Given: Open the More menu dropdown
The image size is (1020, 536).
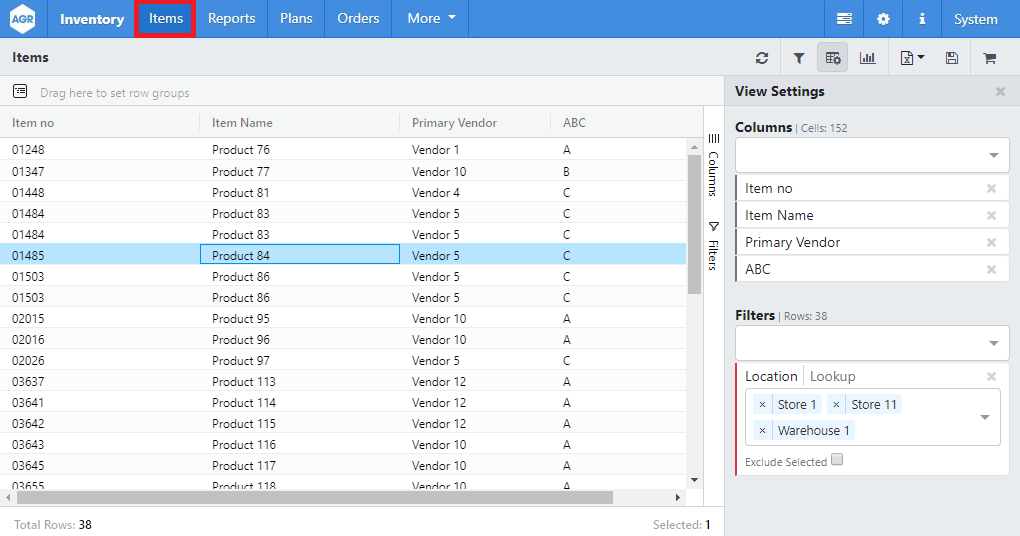Looking at the screenshot, I should click(431, 19).
